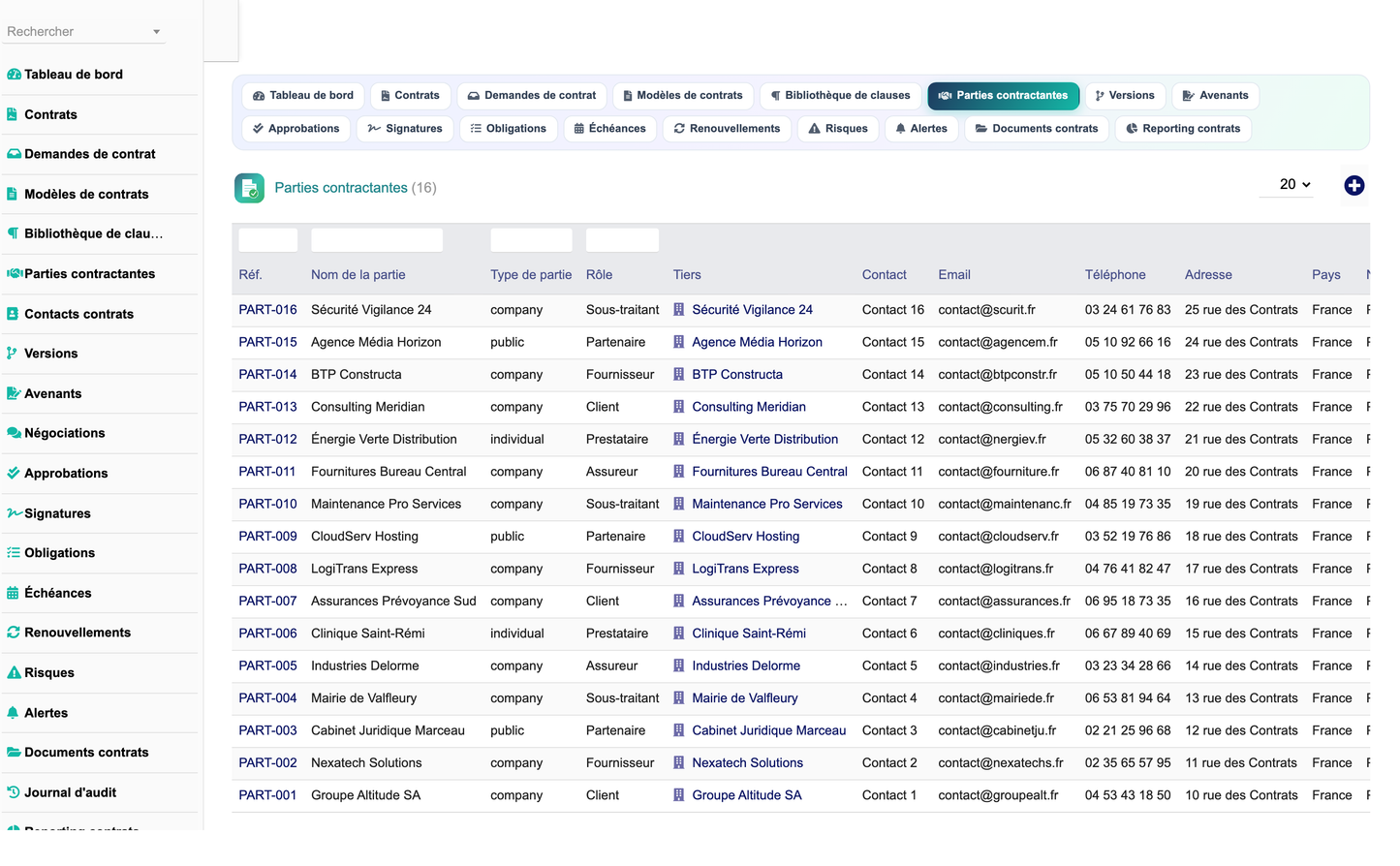The image size is (1400, 866).
Task: Open the Clinique Saint-Rémi tiers link
Action: [749, 634]
